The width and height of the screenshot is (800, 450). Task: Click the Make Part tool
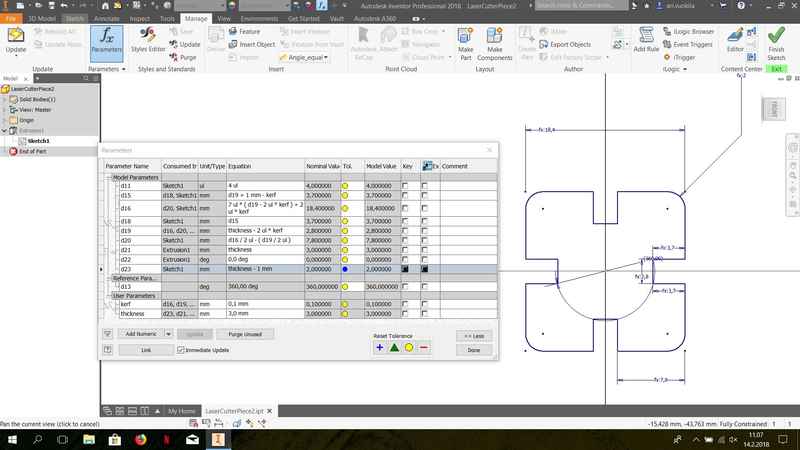tap(465, 43)
